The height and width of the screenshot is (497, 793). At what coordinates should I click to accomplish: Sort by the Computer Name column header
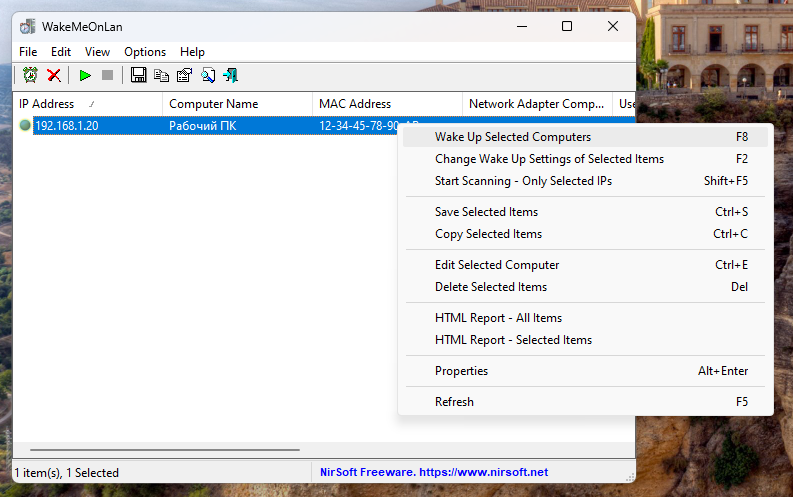[237, 104]
